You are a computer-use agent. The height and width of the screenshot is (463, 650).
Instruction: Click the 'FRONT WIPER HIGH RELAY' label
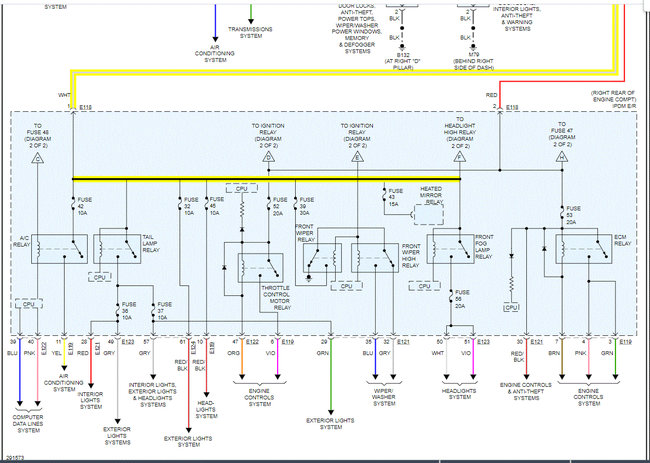coord(411,256)
